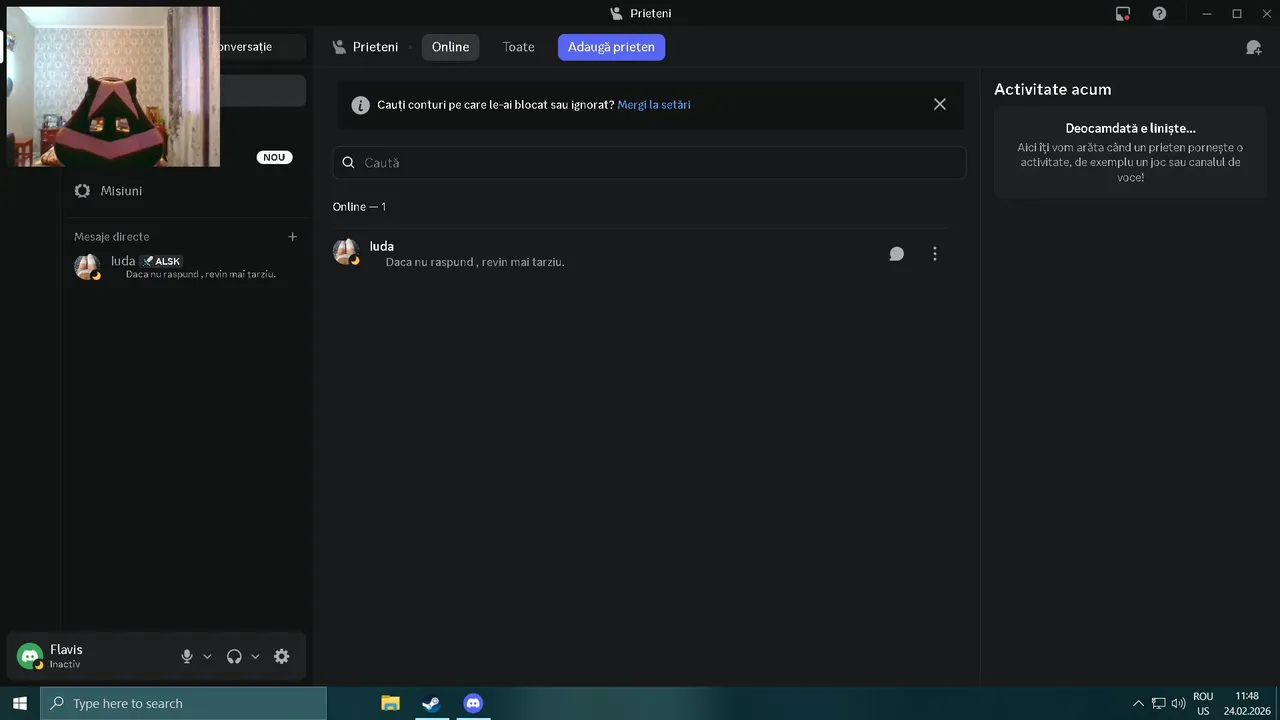The image size is (1280, 720).
Task: Expand headphones output options arrow
Action: pyautogui.click(x=255, y=657)
